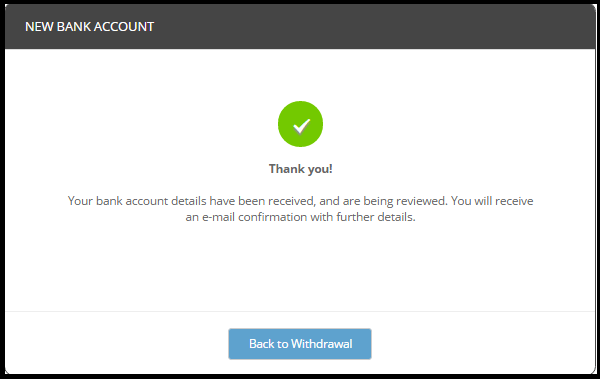Click the bold Thank you! heading

pos(300,169)
